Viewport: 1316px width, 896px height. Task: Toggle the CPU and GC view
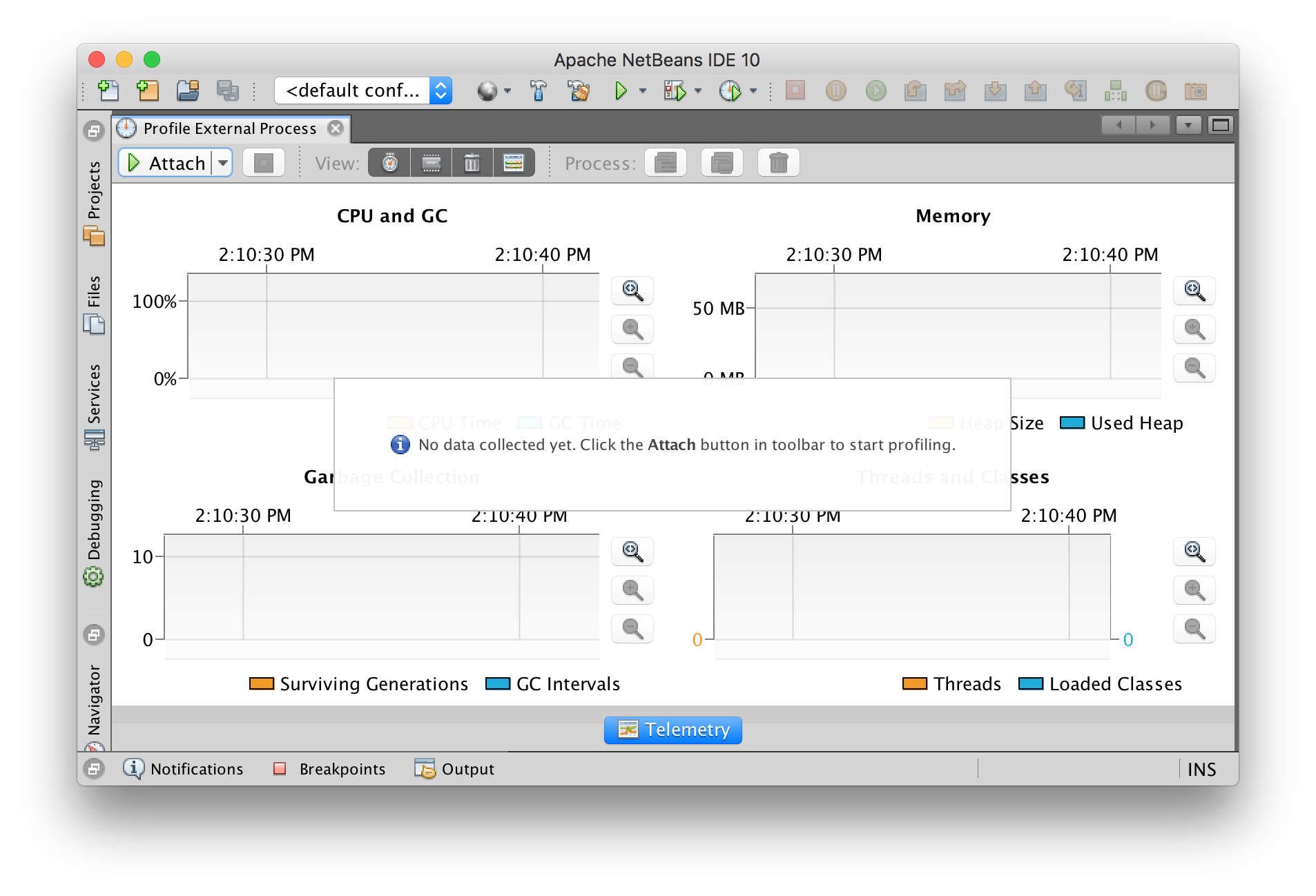(390, 163)
